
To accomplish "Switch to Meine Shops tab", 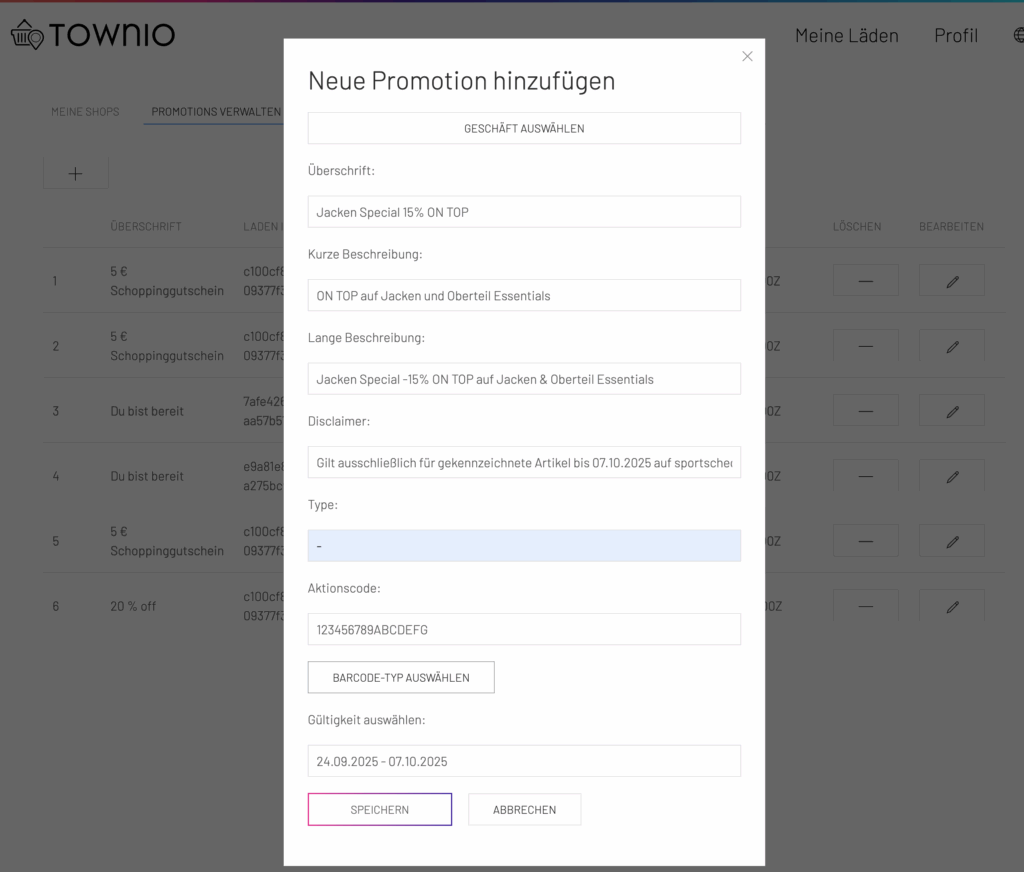I will 85,112.
